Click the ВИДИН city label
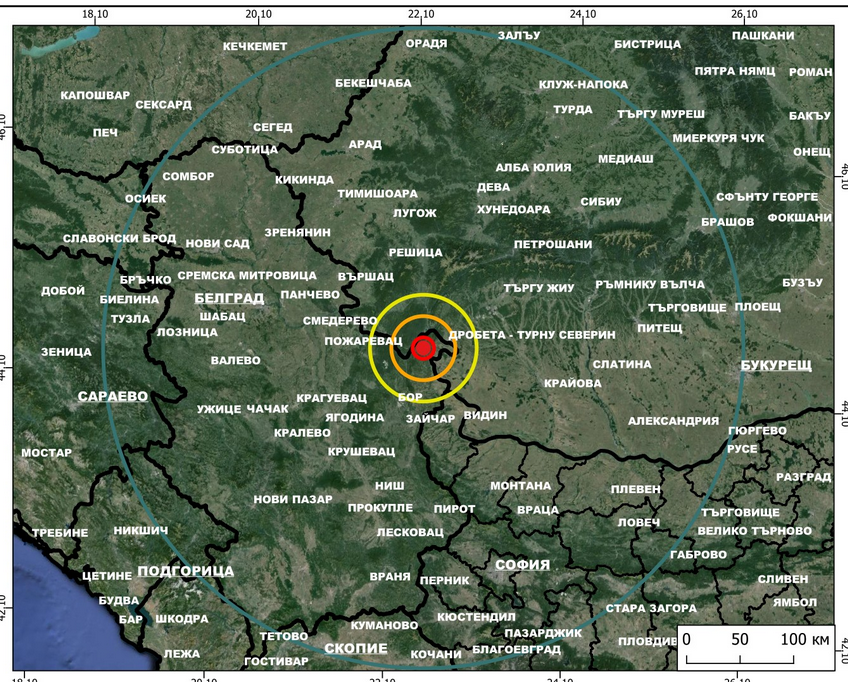 (x=485, y=414)
